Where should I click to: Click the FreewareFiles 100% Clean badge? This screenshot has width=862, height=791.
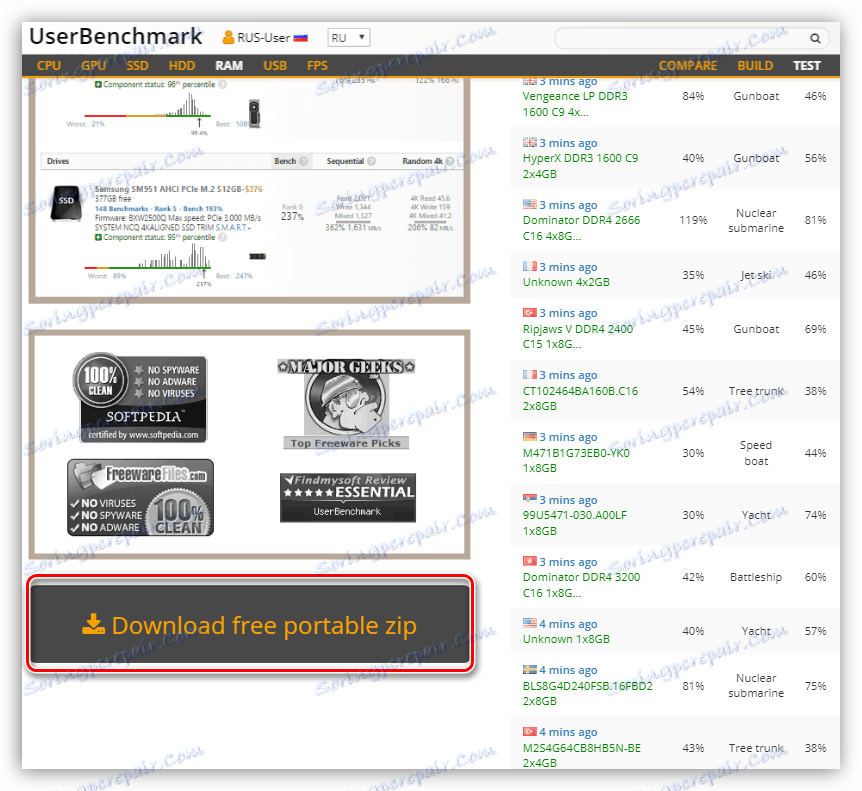[140, 497]
